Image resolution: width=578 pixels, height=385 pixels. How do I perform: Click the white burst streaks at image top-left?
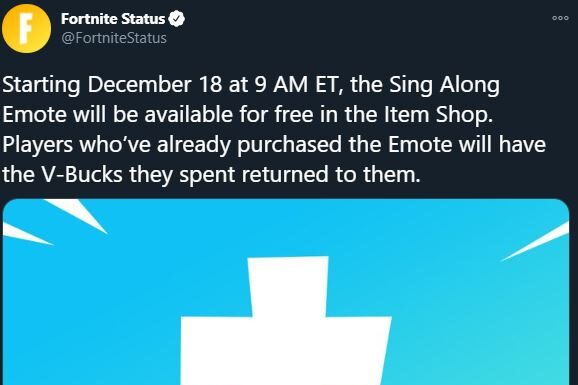coord(55,221)
